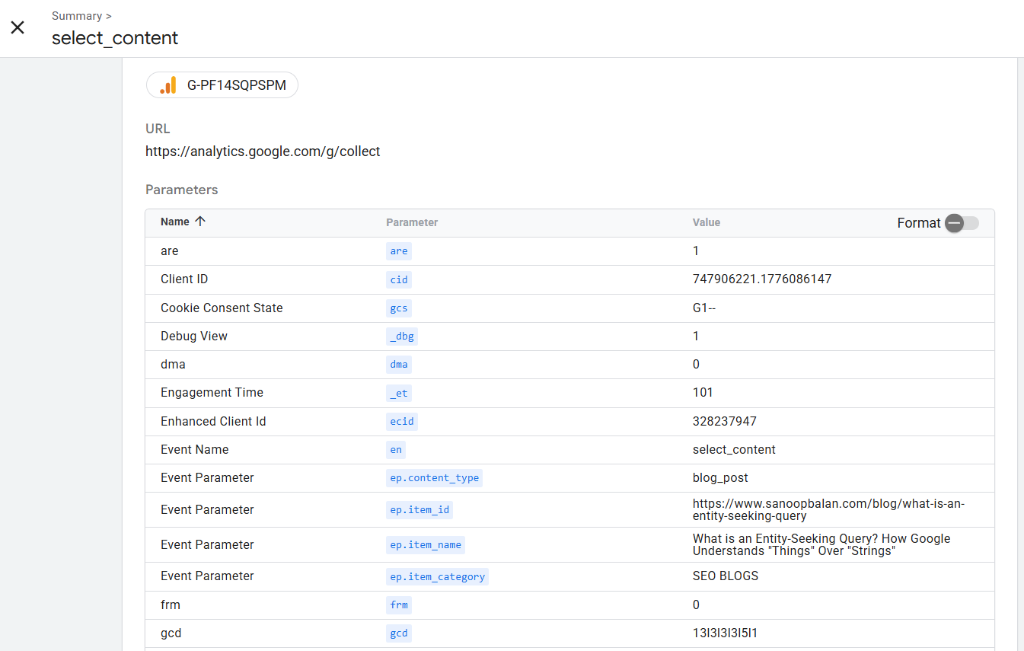Select the SEO BLOGS category value
The height and width of the screenshot is (651, 1024).
click(726, 576)
